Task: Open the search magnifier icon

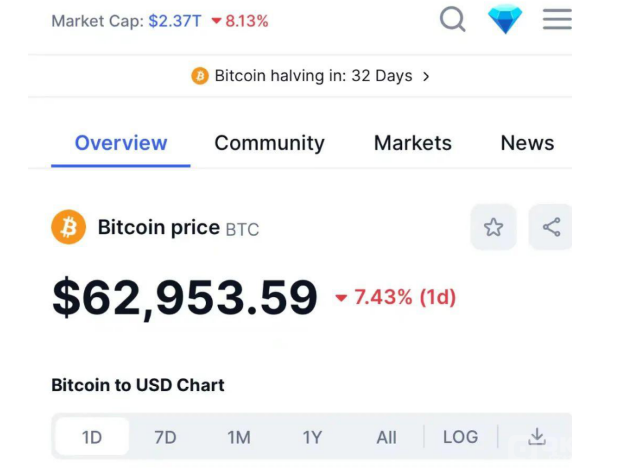Action: point(453,19)
